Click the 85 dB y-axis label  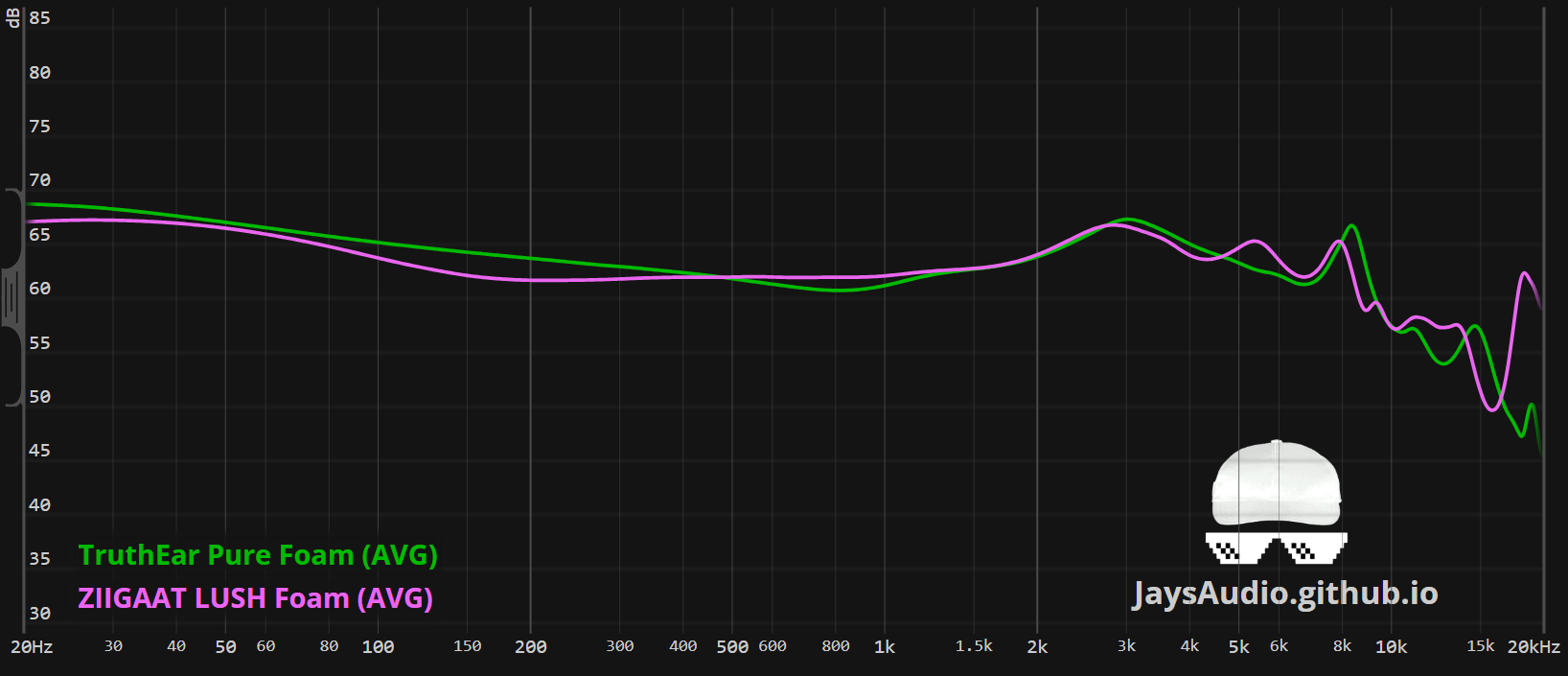[x=39, y=18]
